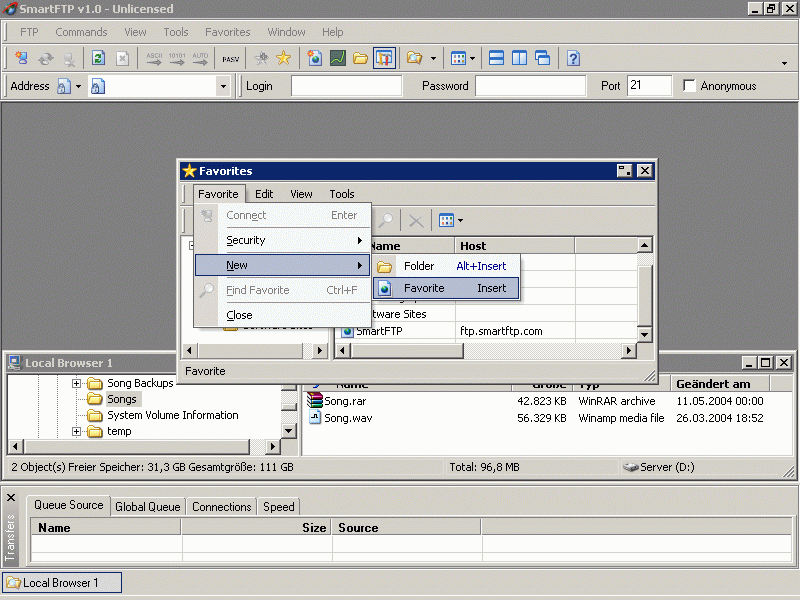800x600 pixels.
Task: Open the Window menu
Action: tap(286, 32)
